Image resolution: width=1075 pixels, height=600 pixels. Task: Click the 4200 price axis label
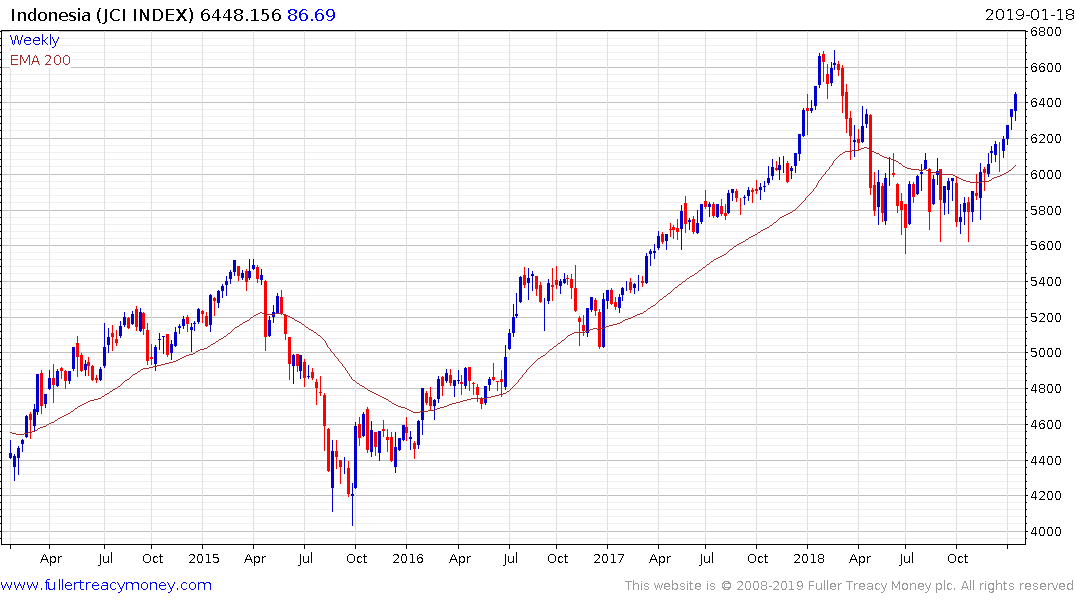[1046, 495]
